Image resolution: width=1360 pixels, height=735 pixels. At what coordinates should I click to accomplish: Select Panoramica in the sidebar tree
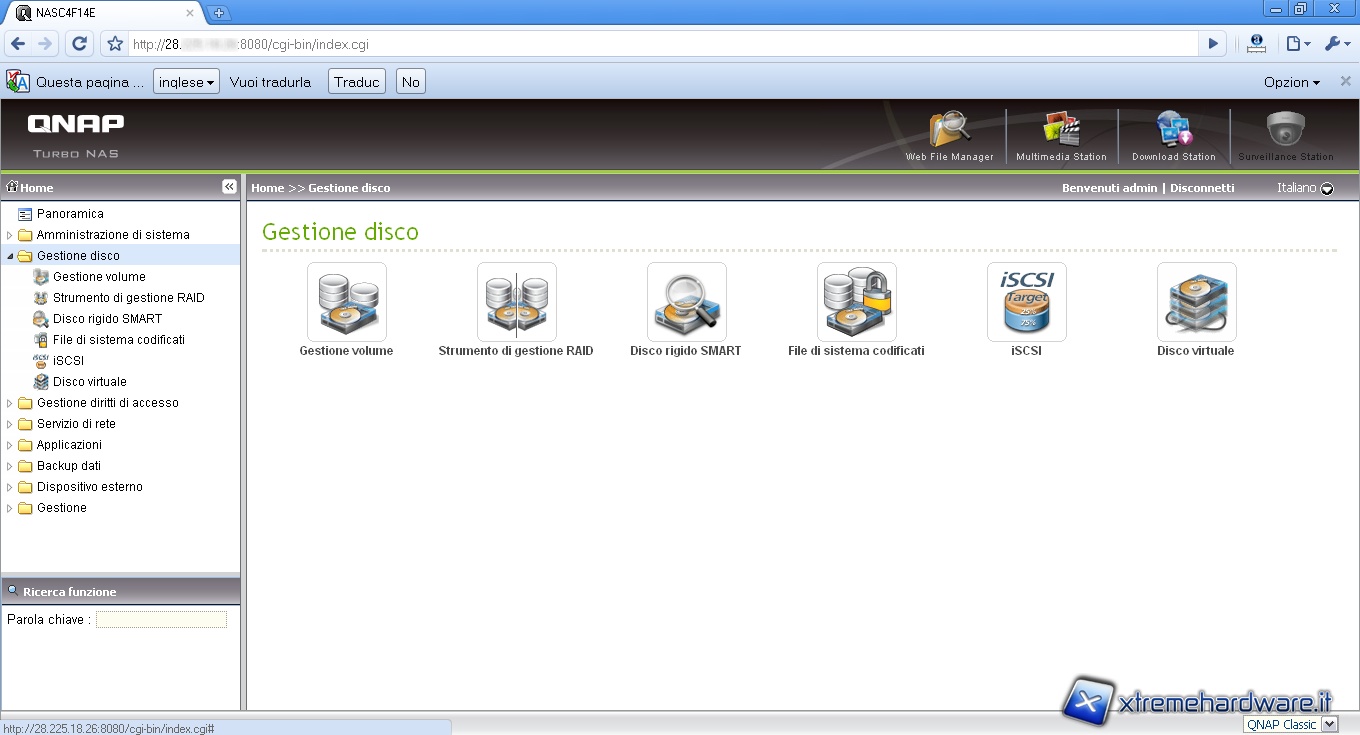[70, 214]
